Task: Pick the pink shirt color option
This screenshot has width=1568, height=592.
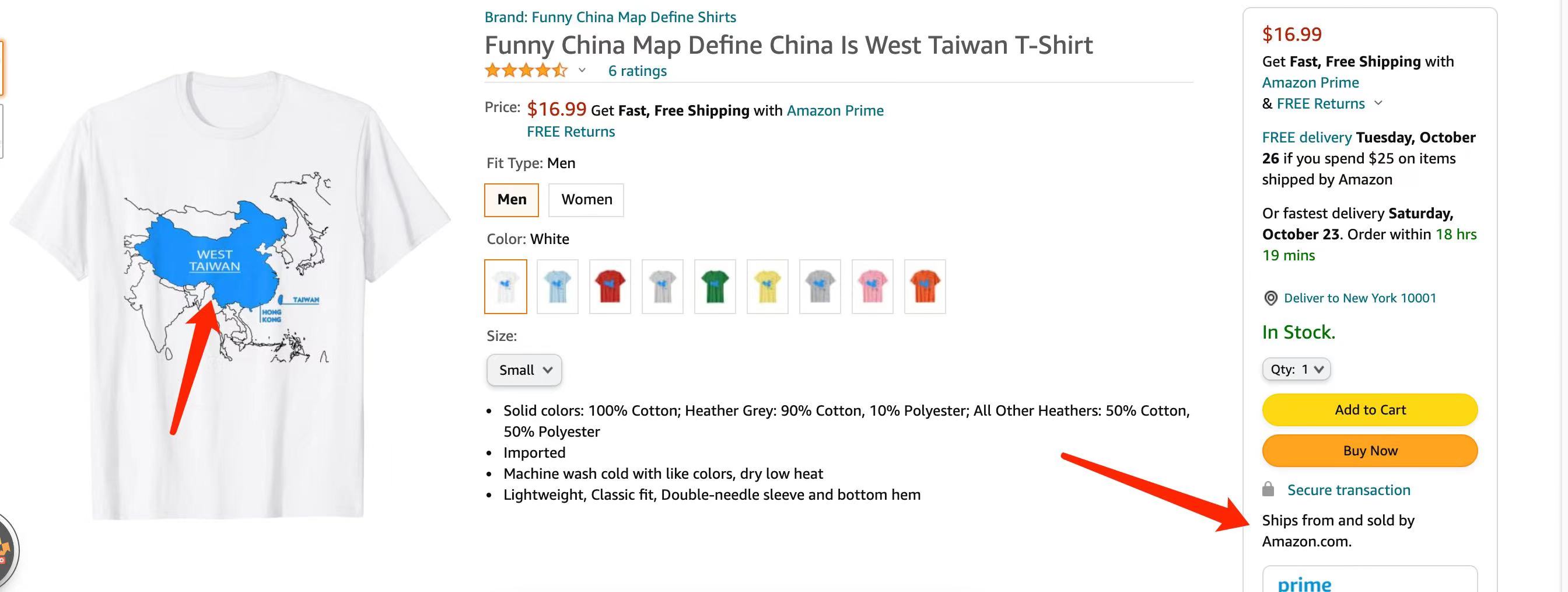Action: (872, 287)
